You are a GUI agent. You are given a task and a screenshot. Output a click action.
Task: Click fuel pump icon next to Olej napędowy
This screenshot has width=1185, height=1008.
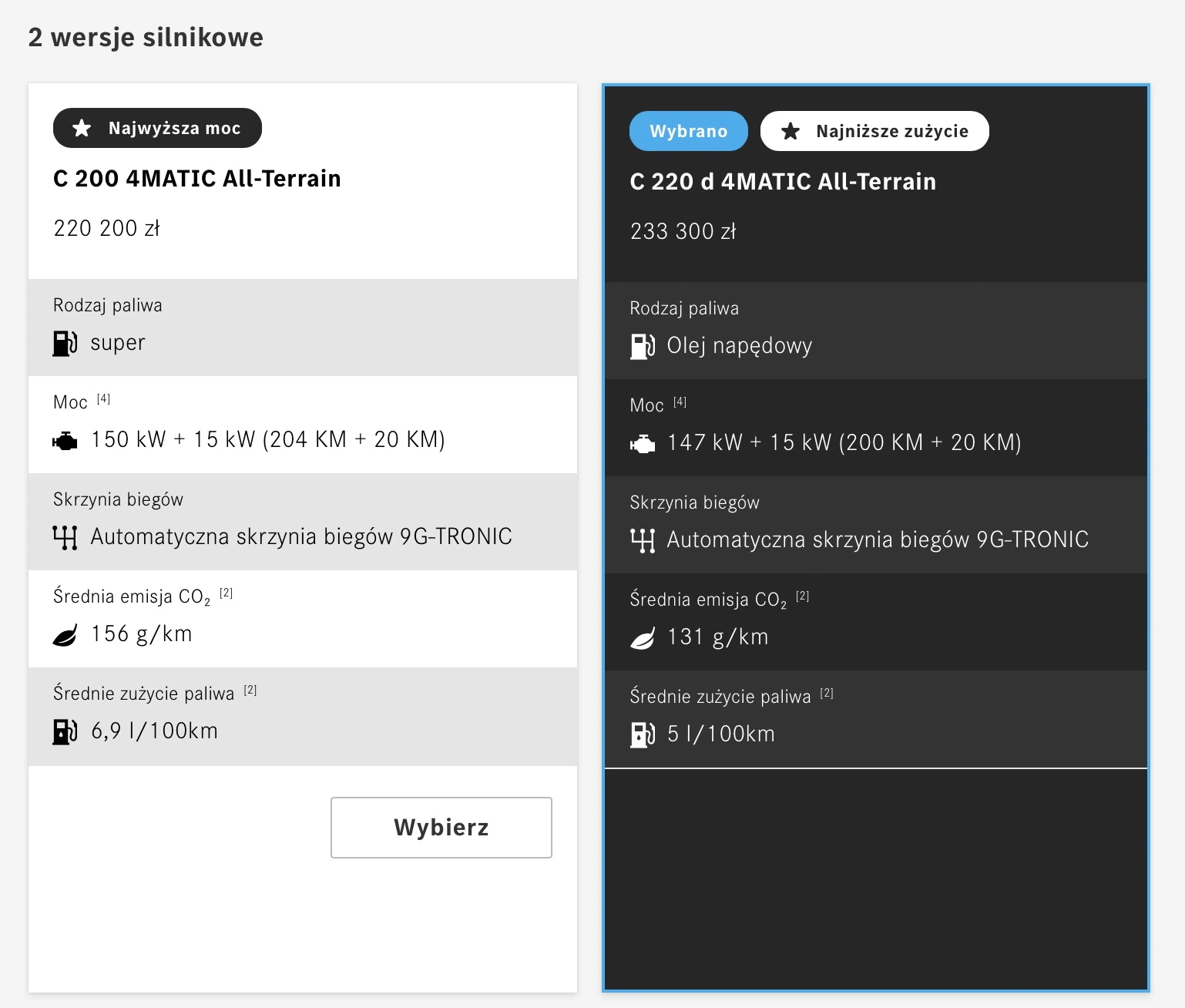pos(642,346)
